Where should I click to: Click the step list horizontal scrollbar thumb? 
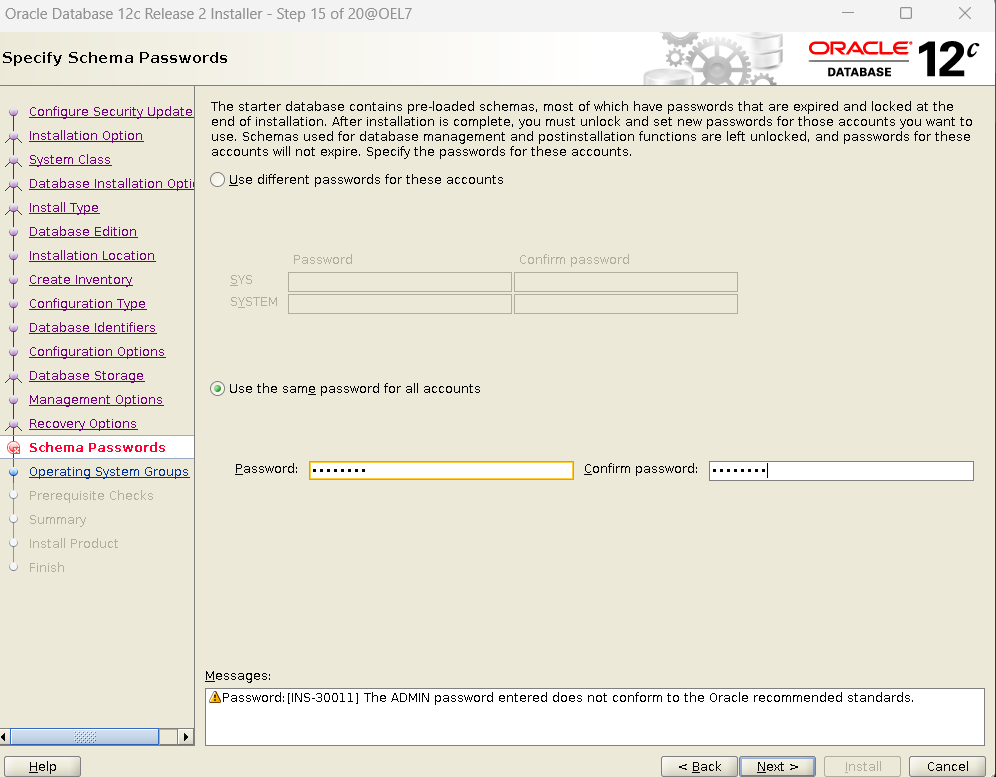tap(85, 737)
